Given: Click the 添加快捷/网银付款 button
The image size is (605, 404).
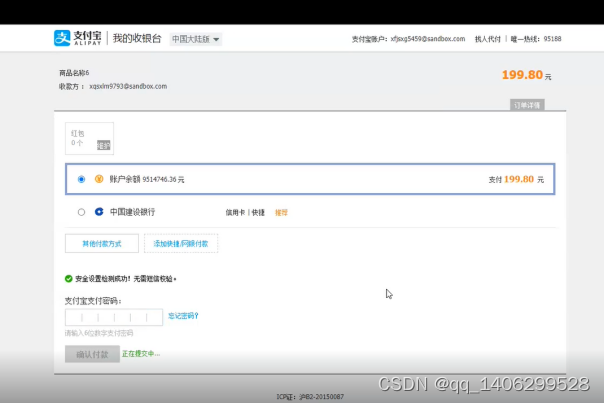Looking at the screenshot, I should [x=181, y=243].
